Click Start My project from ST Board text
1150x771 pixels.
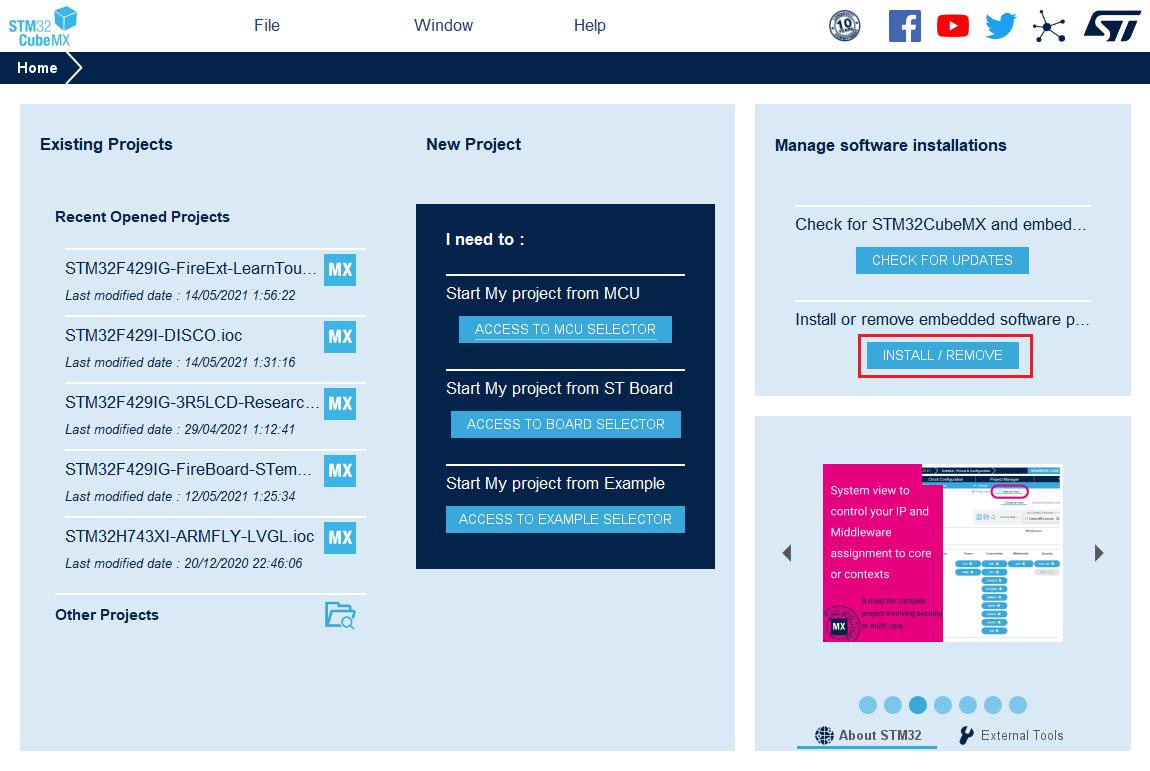pyautogui.click(x=559, y=389)
